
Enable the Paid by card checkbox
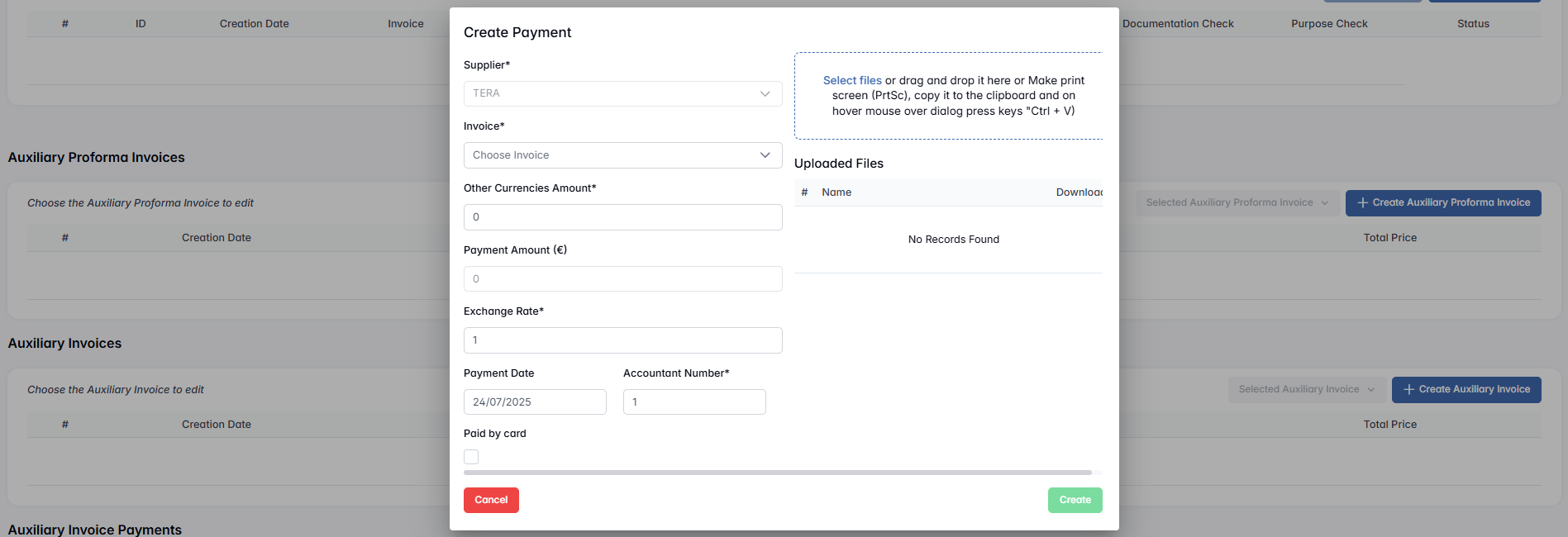click(471, 457)
